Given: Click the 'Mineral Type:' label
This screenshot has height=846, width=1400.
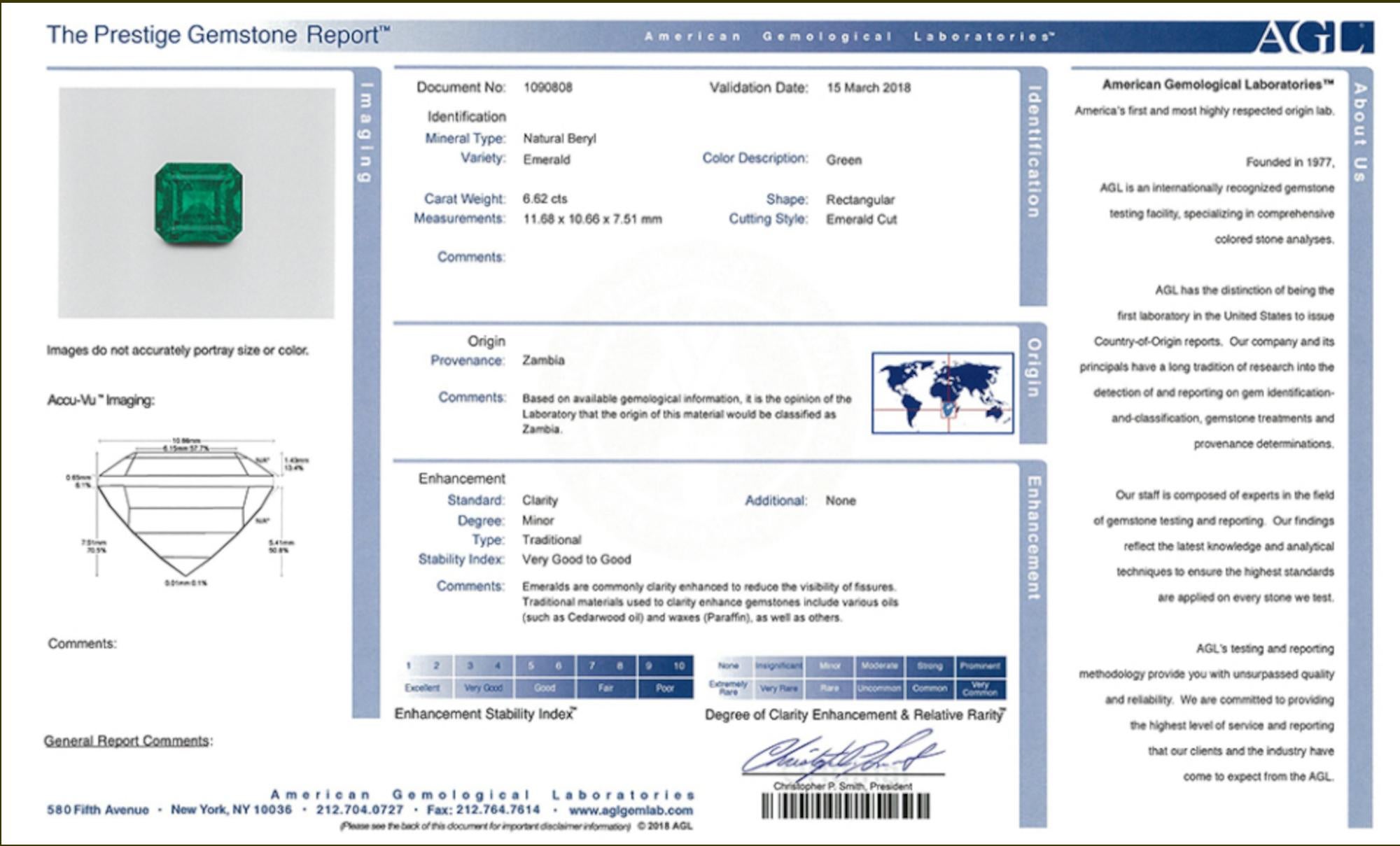Looking at the screenshot, I should click(465, 139).
